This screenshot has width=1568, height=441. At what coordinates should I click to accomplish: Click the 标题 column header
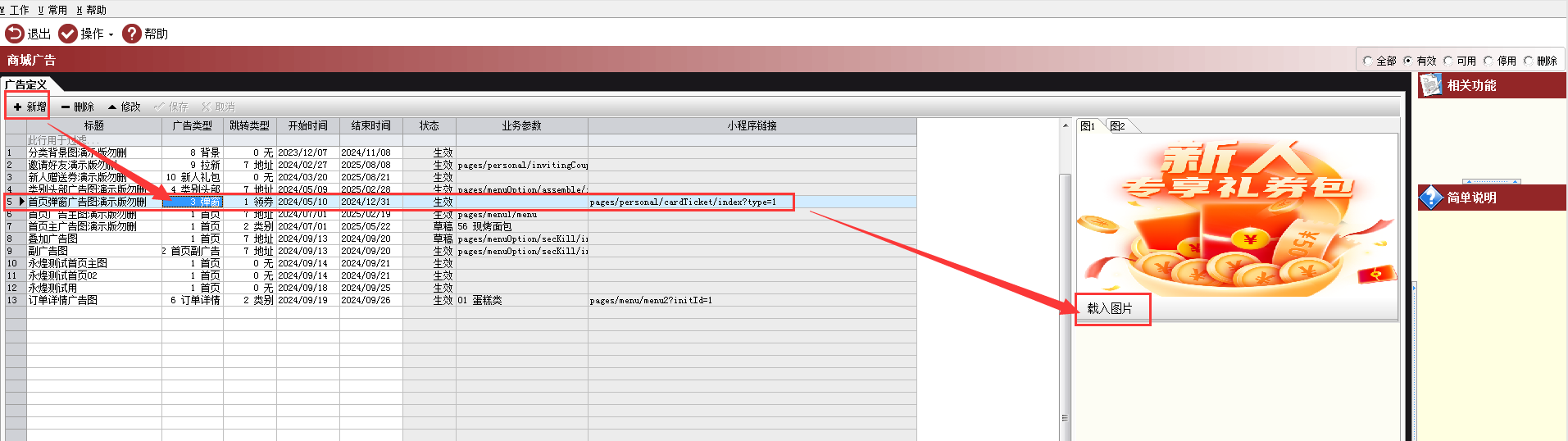click(x=94, y=125)
